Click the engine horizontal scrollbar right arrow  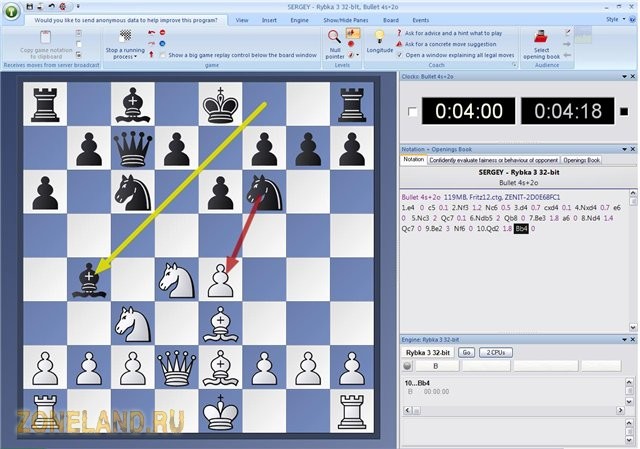tap(620, 410)
